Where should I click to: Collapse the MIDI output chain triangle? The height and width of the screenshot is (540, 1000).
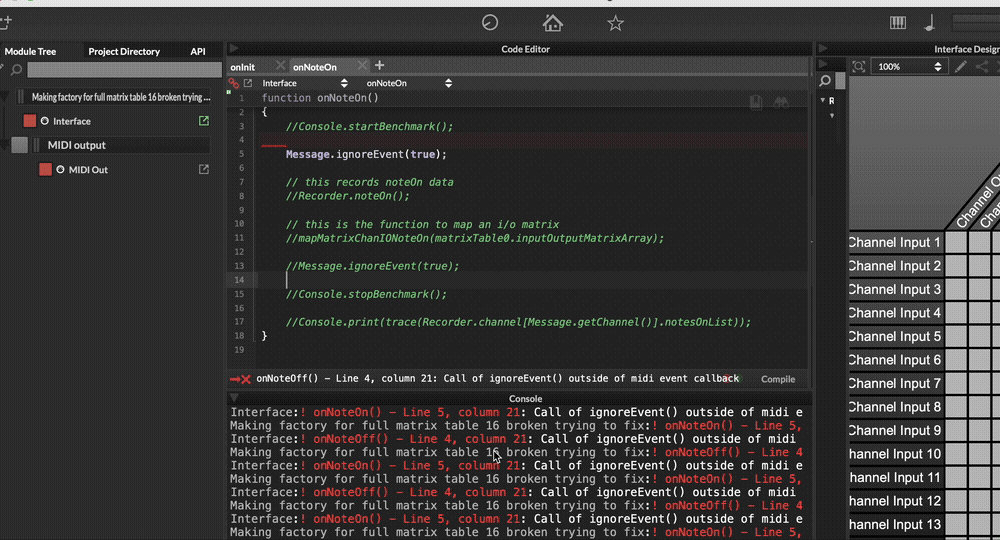tap(4, 145)
